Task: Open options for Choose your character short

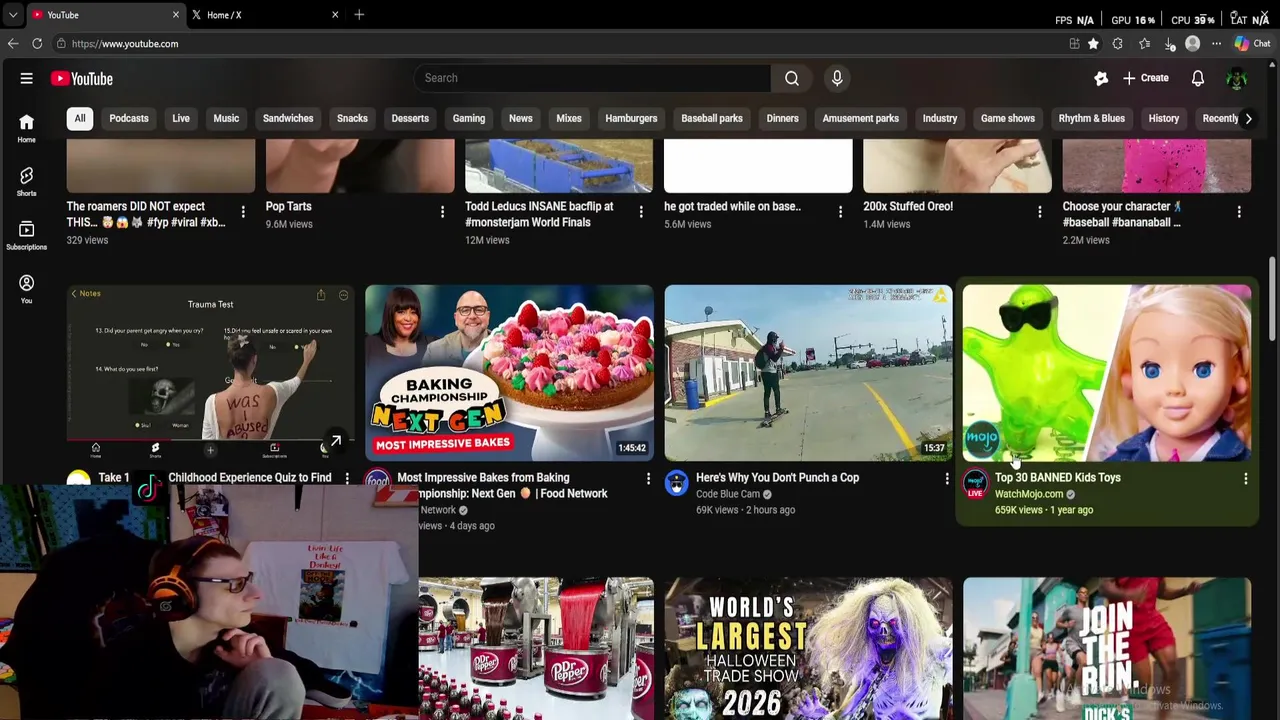Action: pyautogui.click(x=1239, y=212)
